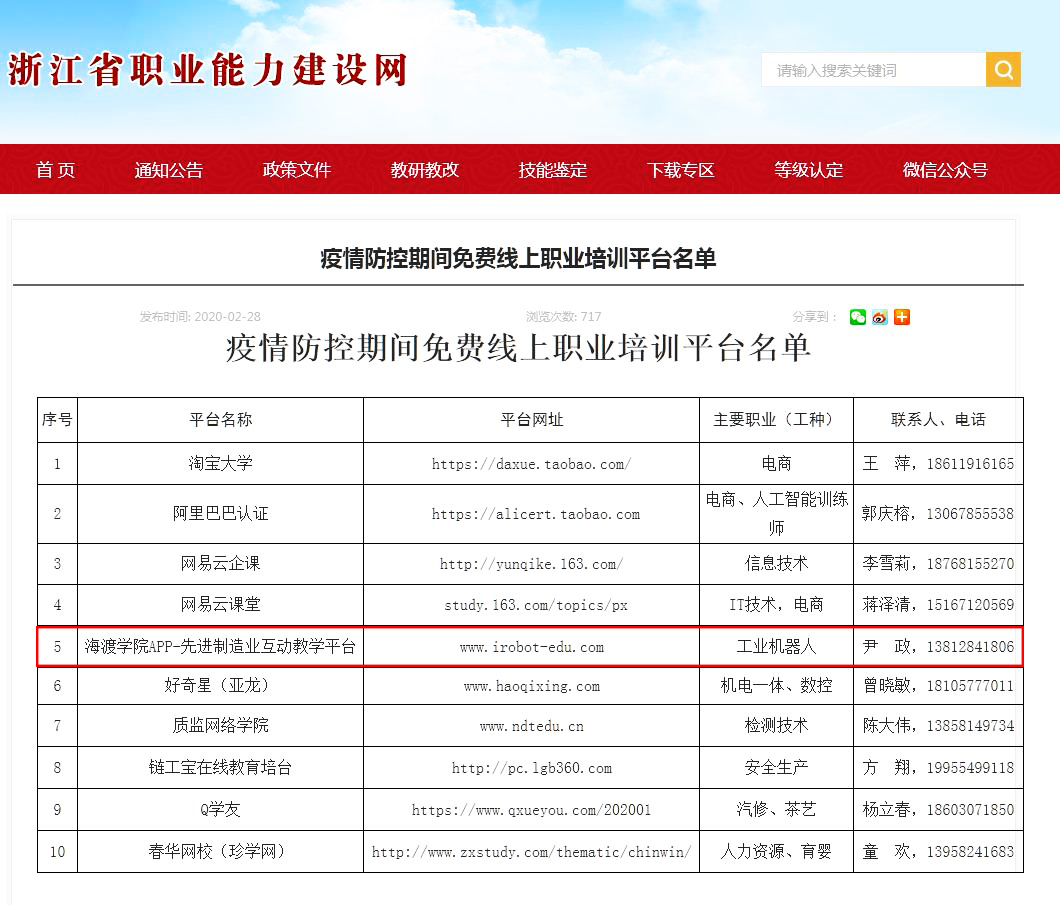The image size is (1060, 905).
Task: Select the 网易云企课 platform name cell
Action: click(220, 564)
